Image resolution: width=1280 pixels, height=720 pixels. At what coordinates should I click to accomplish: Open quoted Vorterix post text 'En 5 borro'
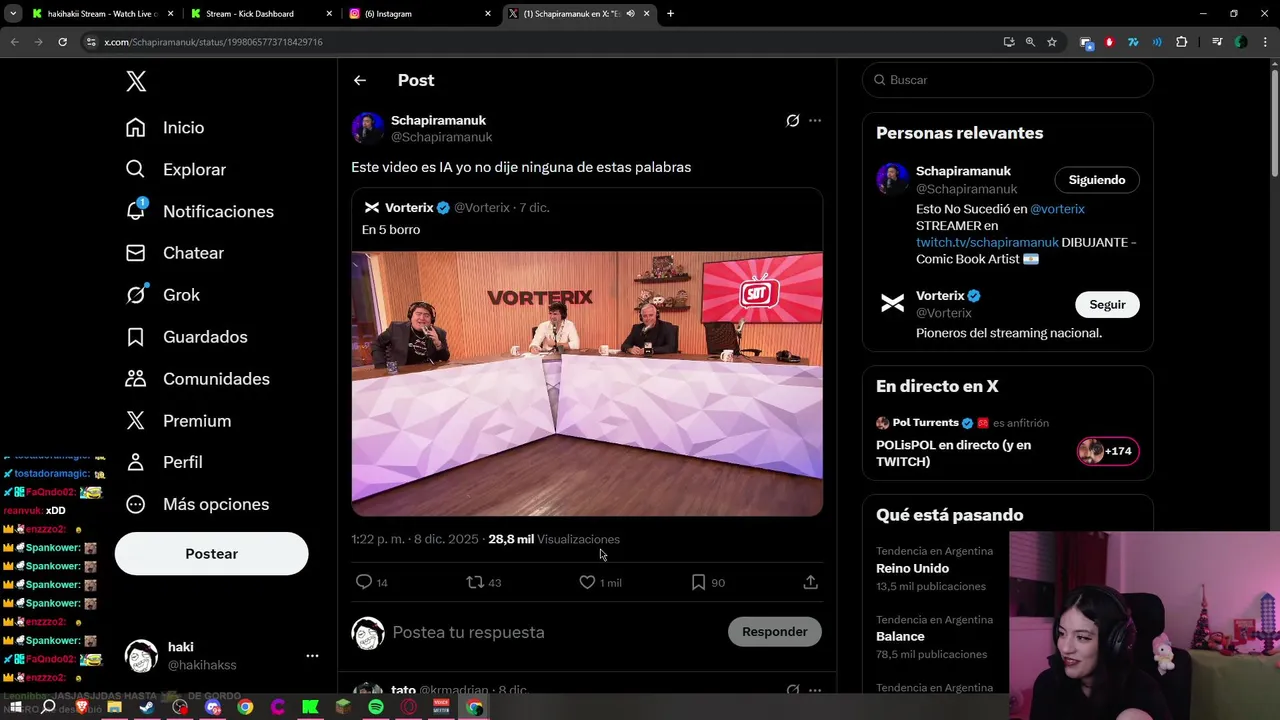coord(391,230)
